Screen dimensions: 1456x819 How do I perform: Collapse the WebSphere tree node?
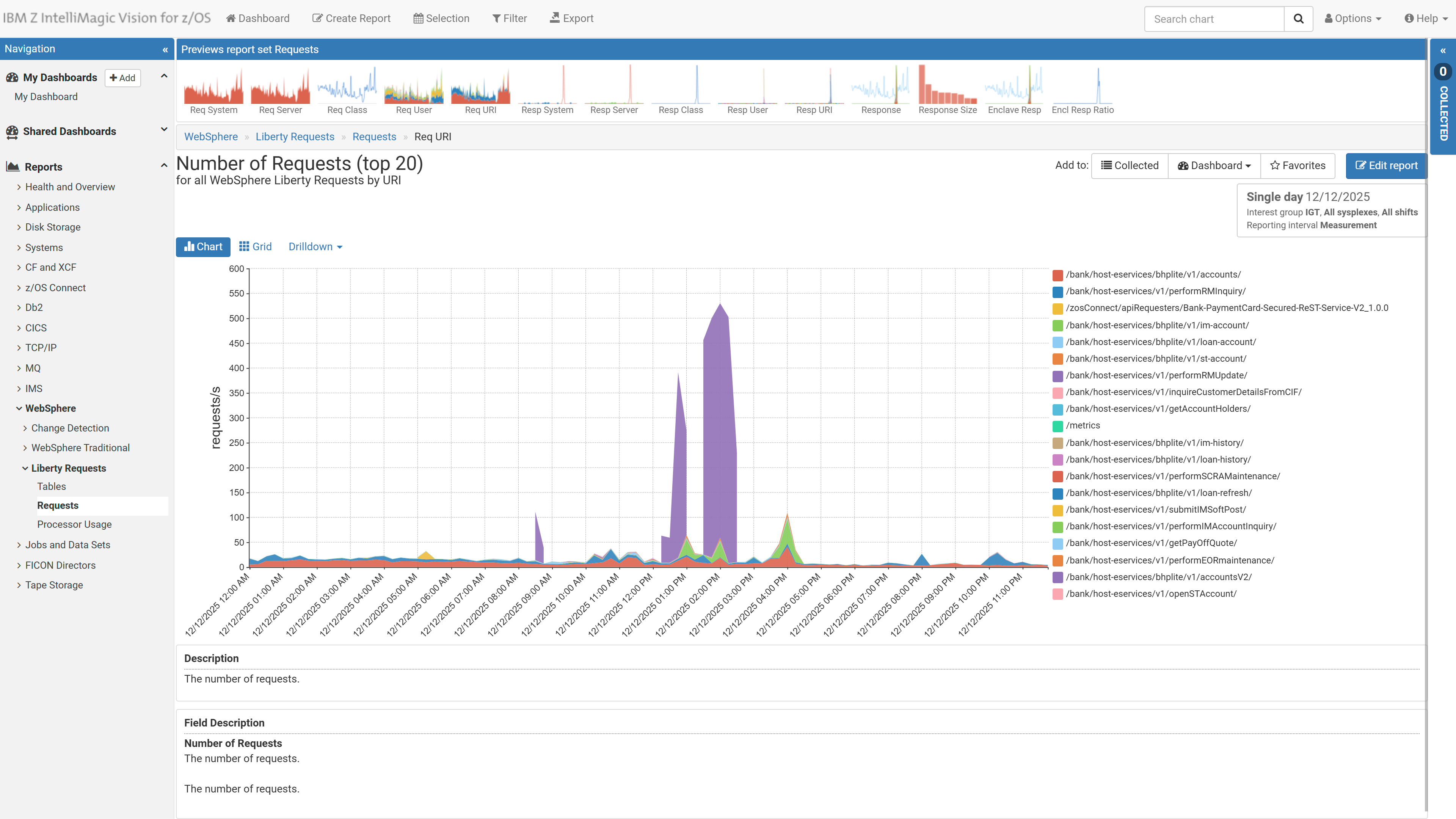point(19,408)
